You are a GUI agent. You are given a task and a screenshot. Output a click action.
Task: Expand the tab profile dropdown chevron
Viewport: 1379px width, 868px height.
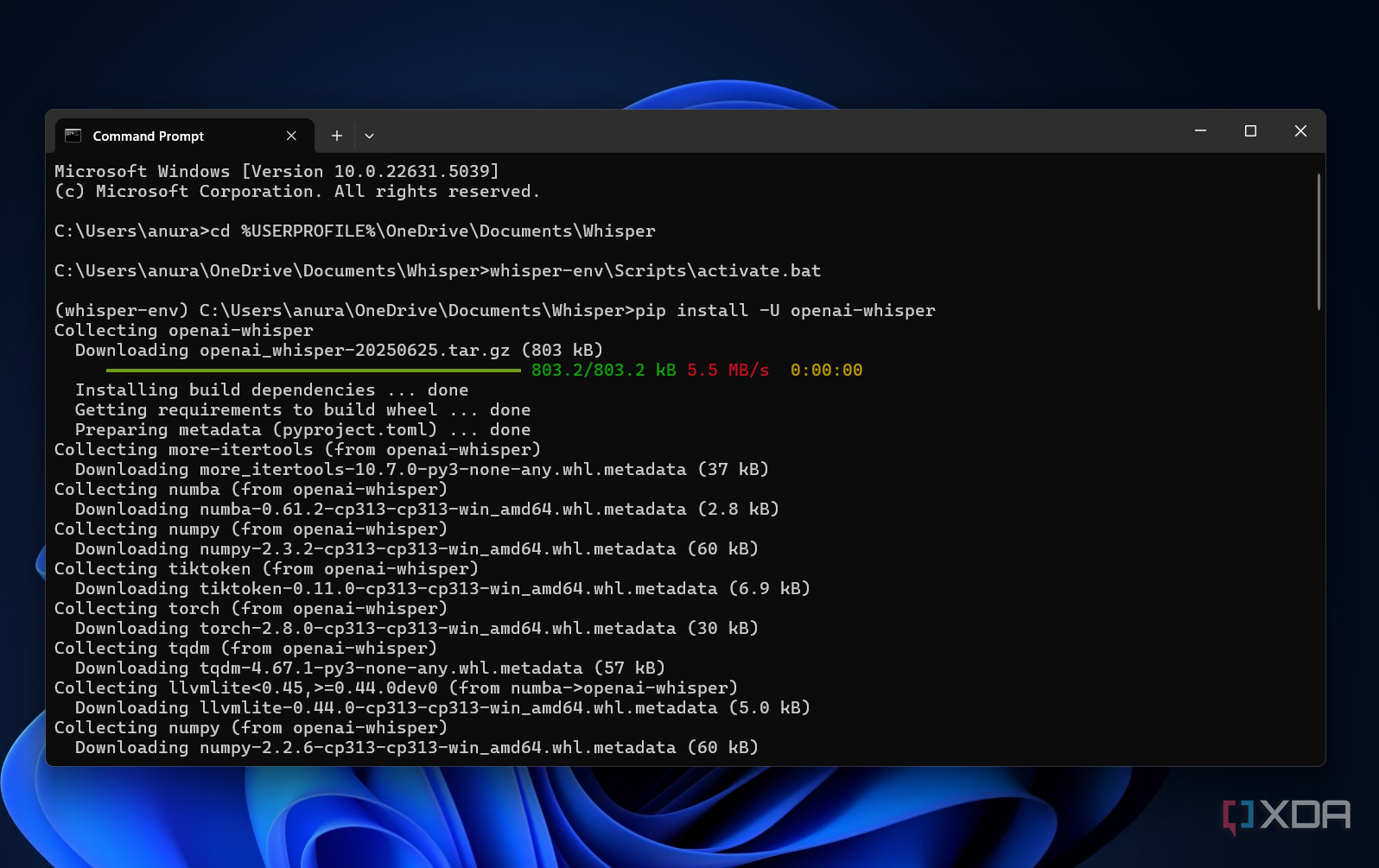tap(369, 136)
